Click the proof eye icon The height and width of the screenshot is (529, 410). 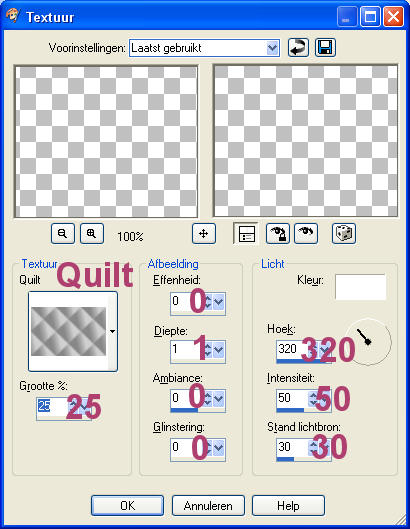click(306, 233)
